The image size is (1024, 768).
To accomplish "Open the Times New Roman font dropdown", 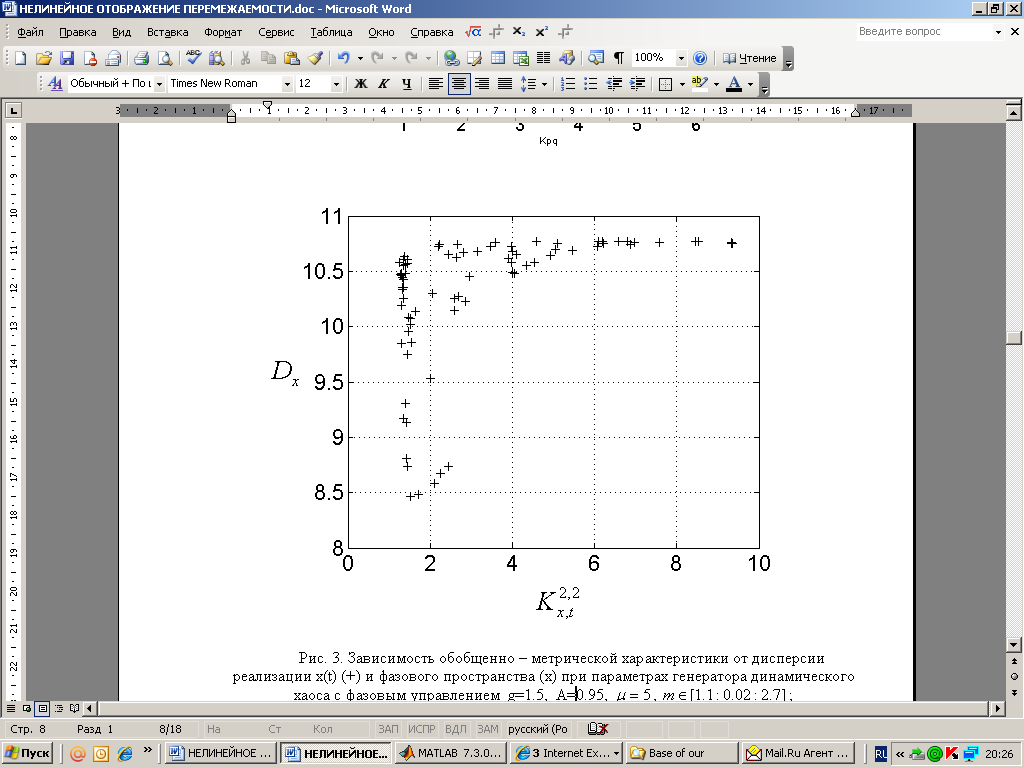I will click(x=287, y=84).
